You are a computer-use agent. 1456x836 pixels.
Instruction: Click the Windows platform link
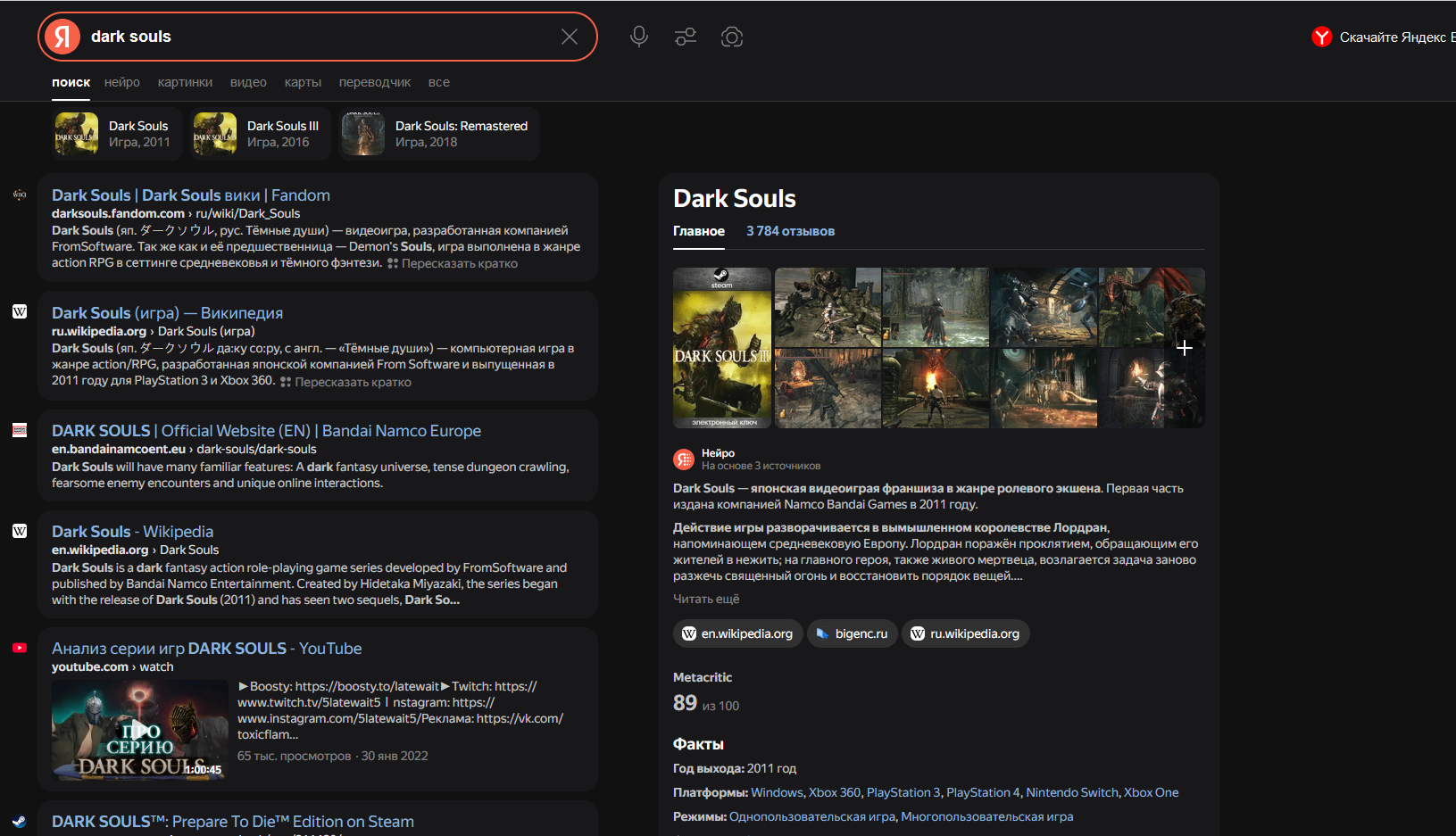[x=778, y=792]
